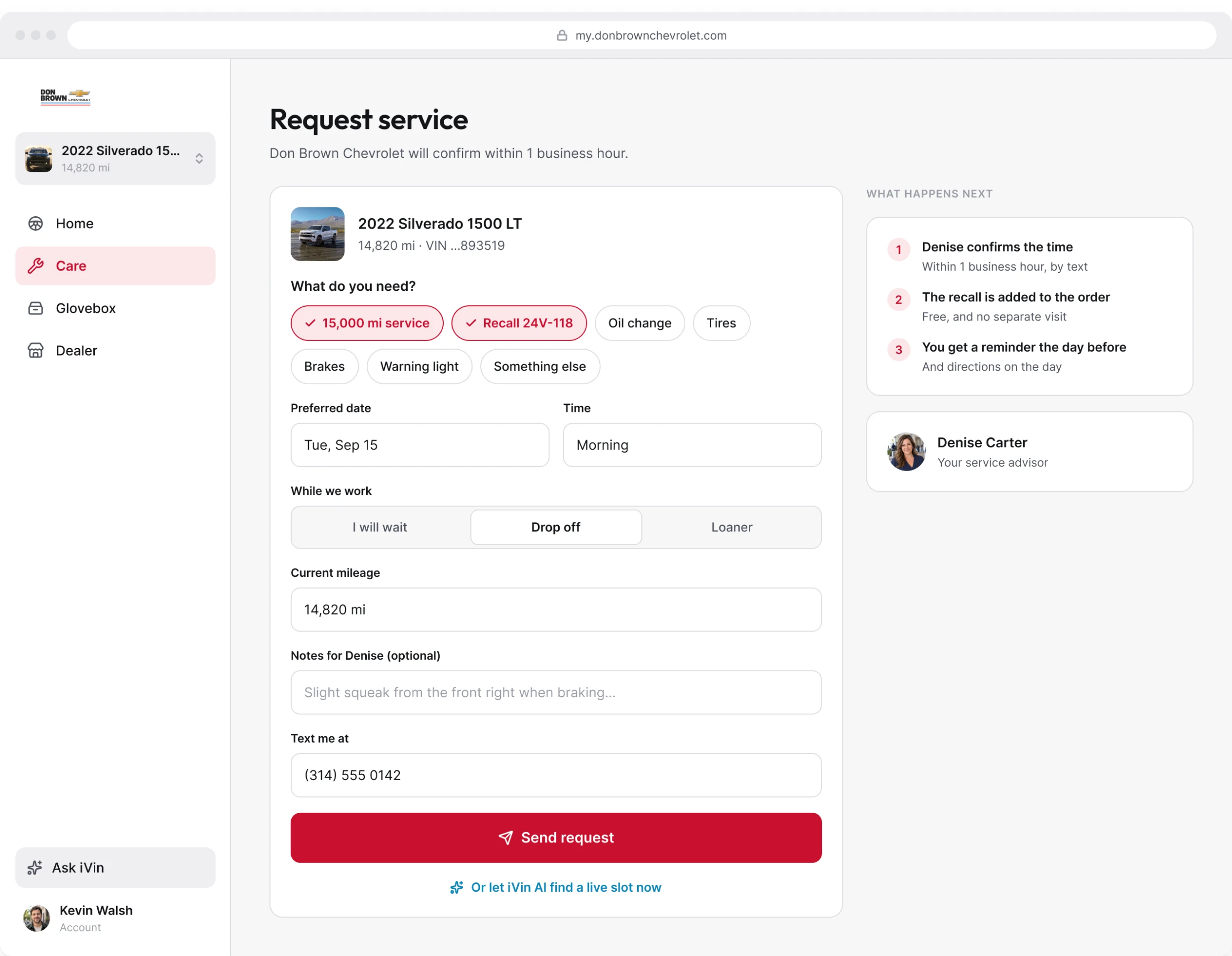Image resolution: width=1232 pixels, height=956 pixels.
Task: Select the Oil change chip
Action: 640,323
